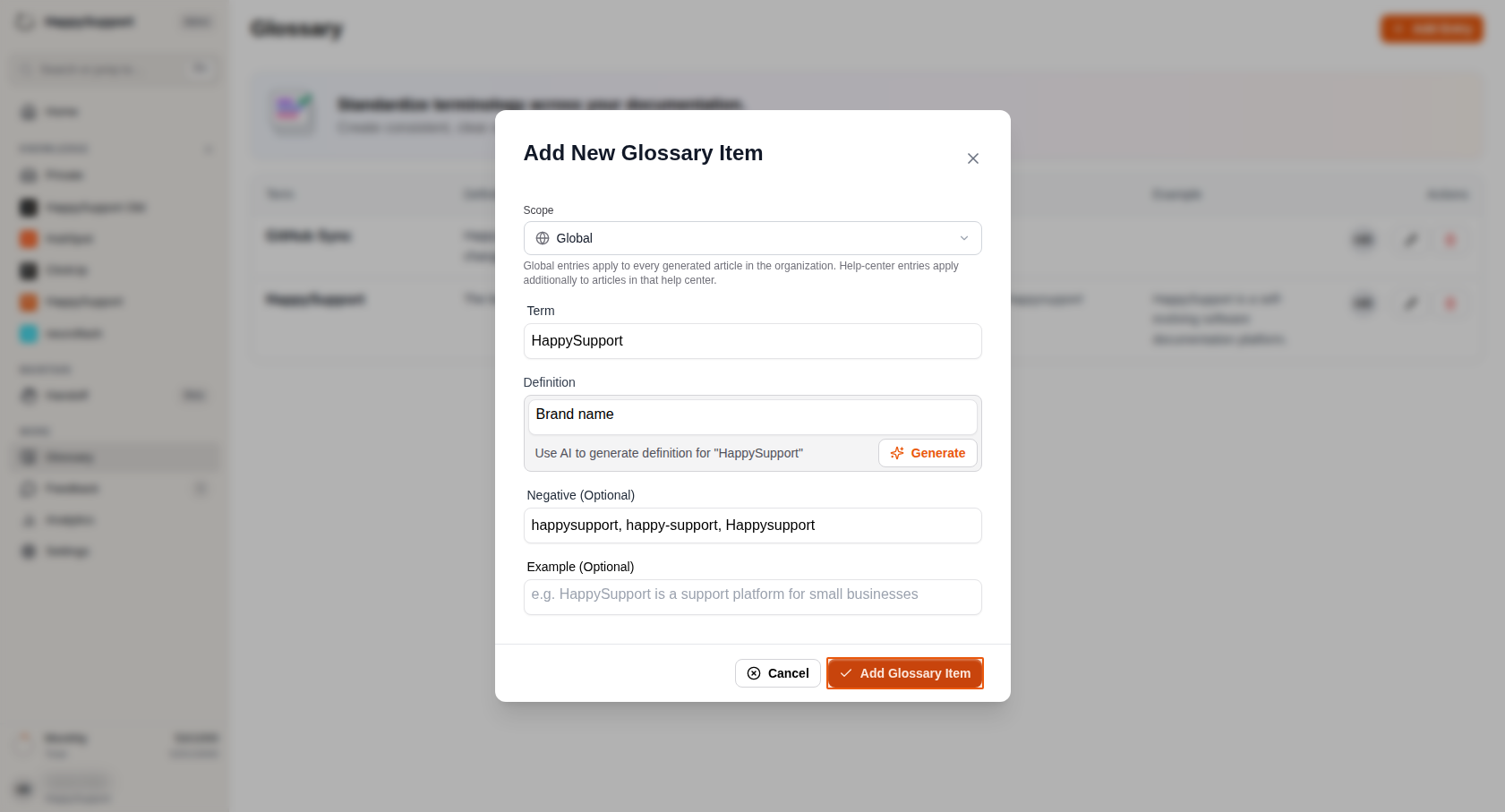Click the globe icon in Scope field
Screen dimensions: 1505x812
[x=543, y=238]
